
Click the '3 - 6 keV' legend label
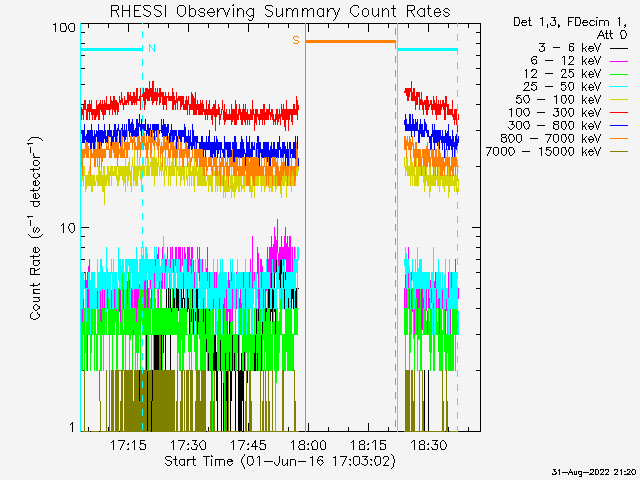570,48
